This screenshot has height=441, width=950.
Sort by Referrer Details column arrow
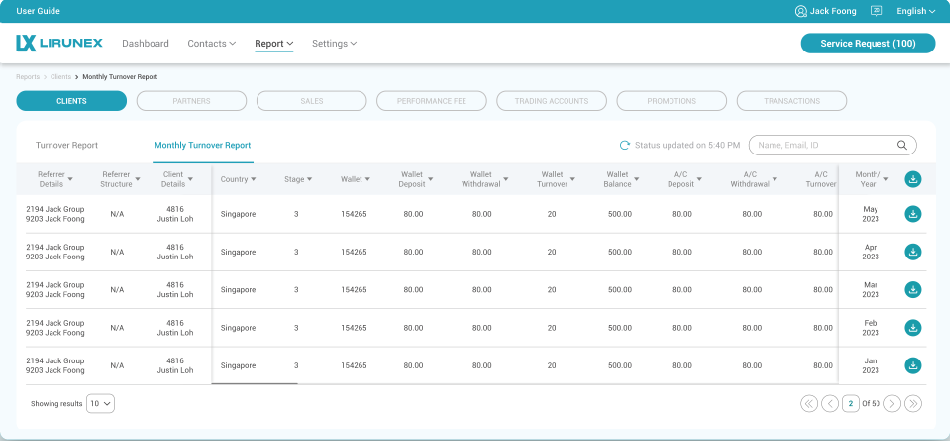[x=70, y=179]
